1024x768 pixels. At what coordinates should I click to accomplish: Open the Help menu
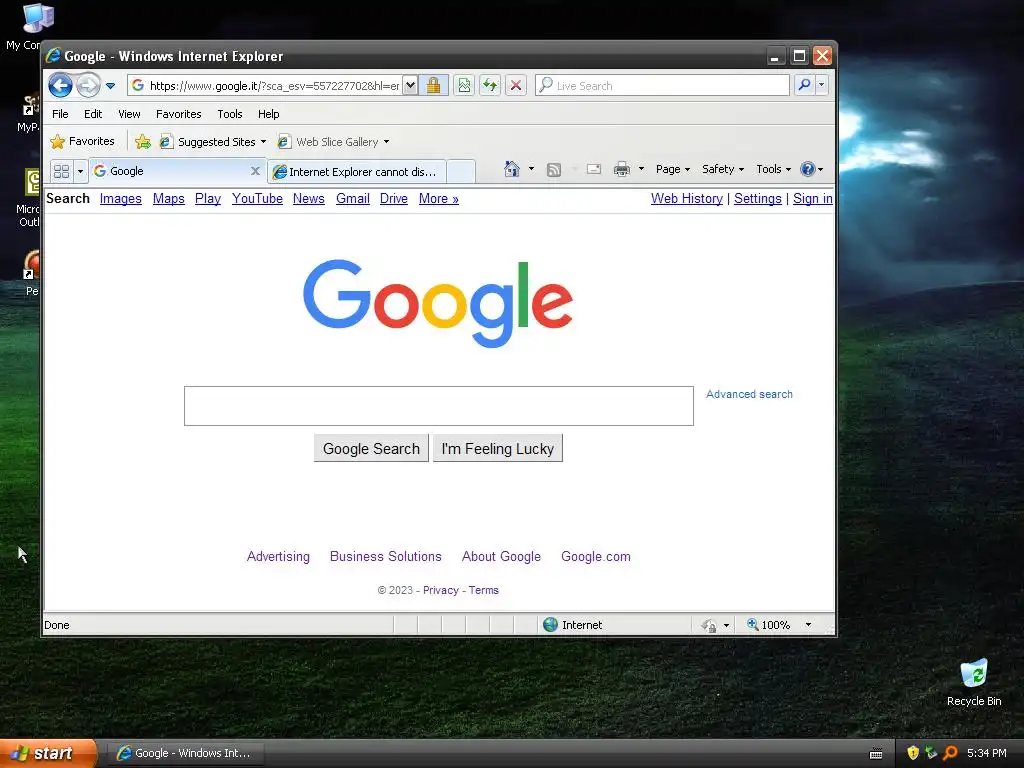point(268,114)
